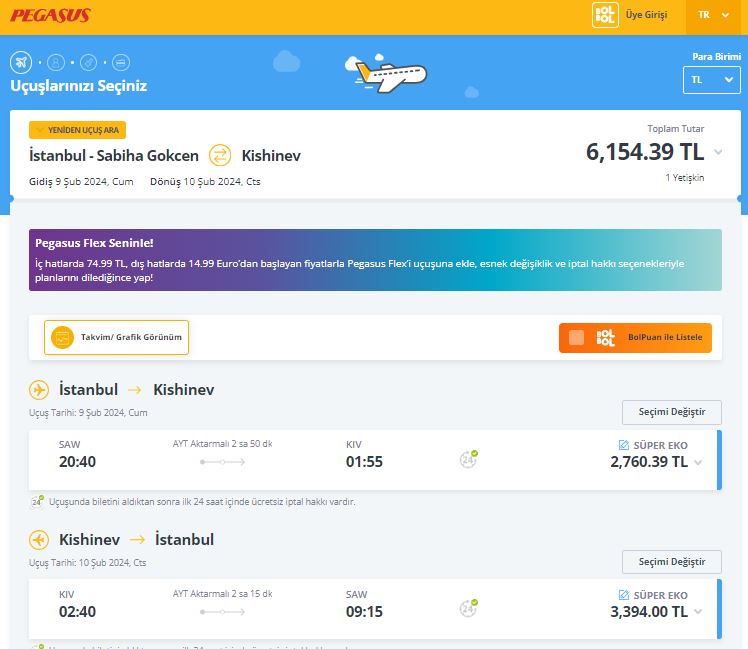Click the passenger step icon in progress bar
Image resolution: width=748 pixels, height=649 pixels.
[56, 62]
